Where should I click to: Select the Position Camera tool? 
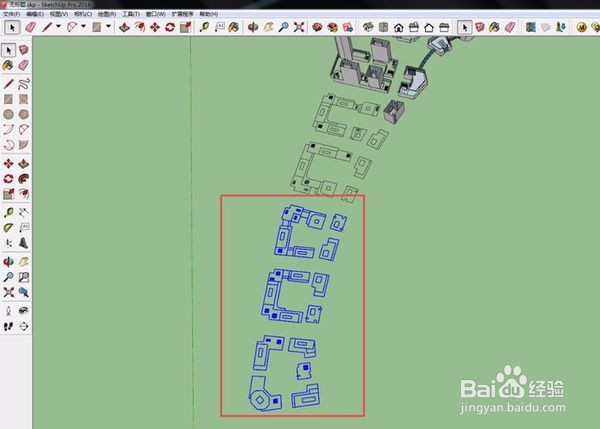pyautogui.click(x=8, y=311)
